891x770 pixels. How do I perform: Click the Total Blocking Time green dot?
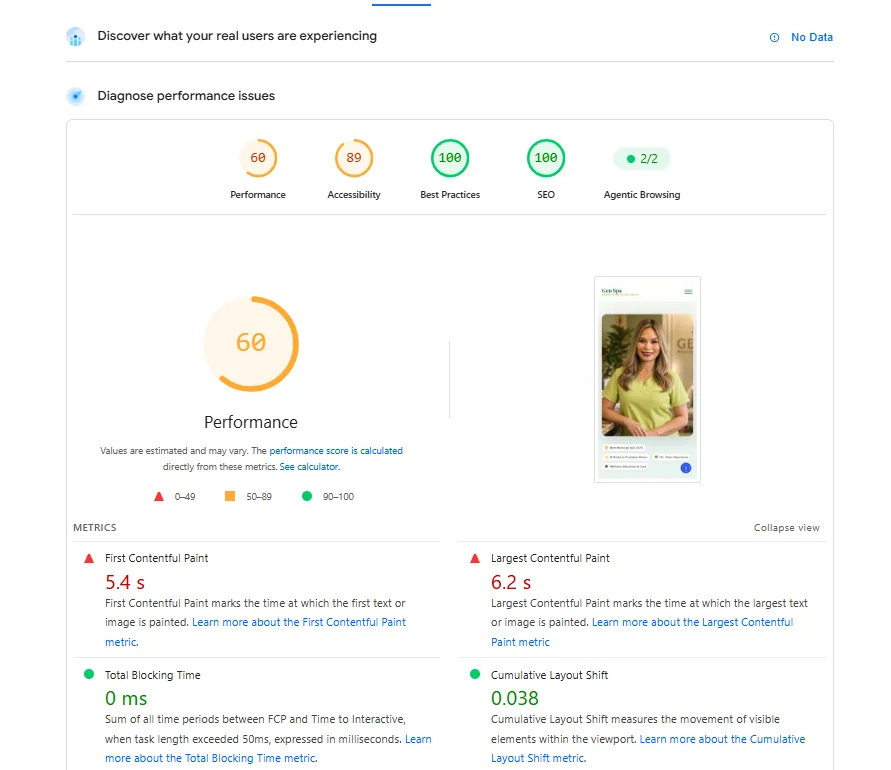coord(89,675)
